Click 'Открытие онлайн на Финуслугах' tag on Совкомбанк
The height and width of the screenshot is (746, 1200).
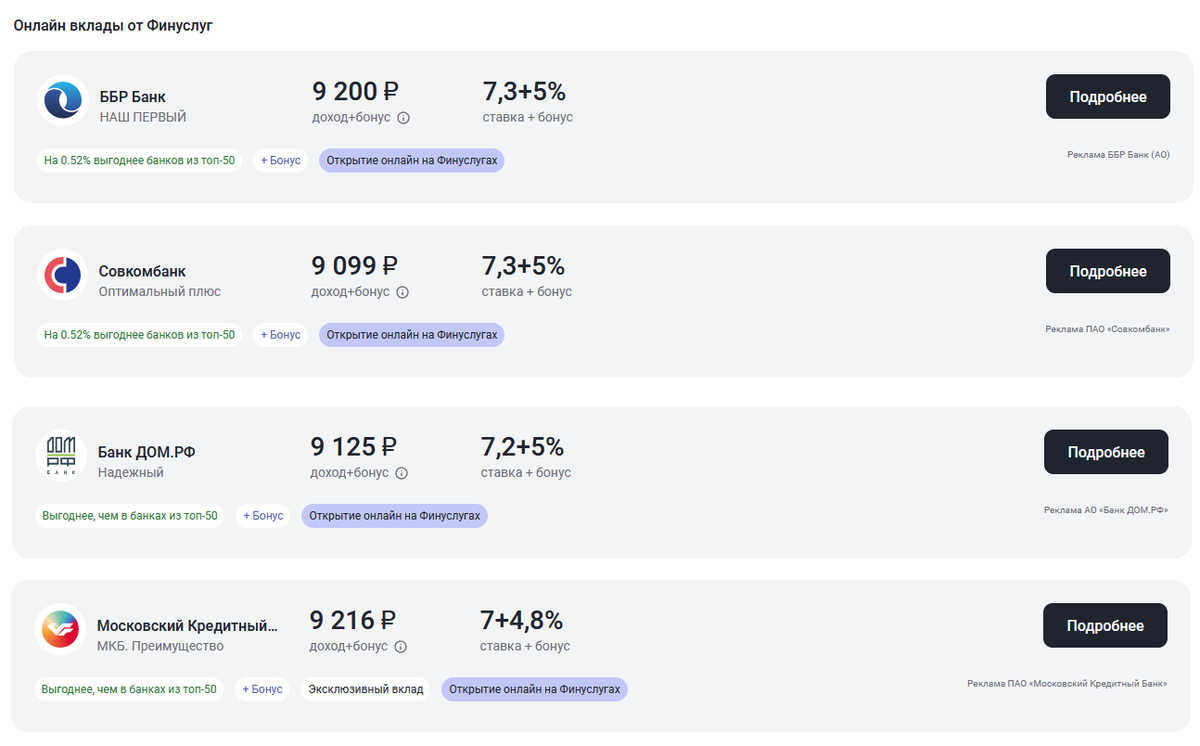tap(412, 335)
